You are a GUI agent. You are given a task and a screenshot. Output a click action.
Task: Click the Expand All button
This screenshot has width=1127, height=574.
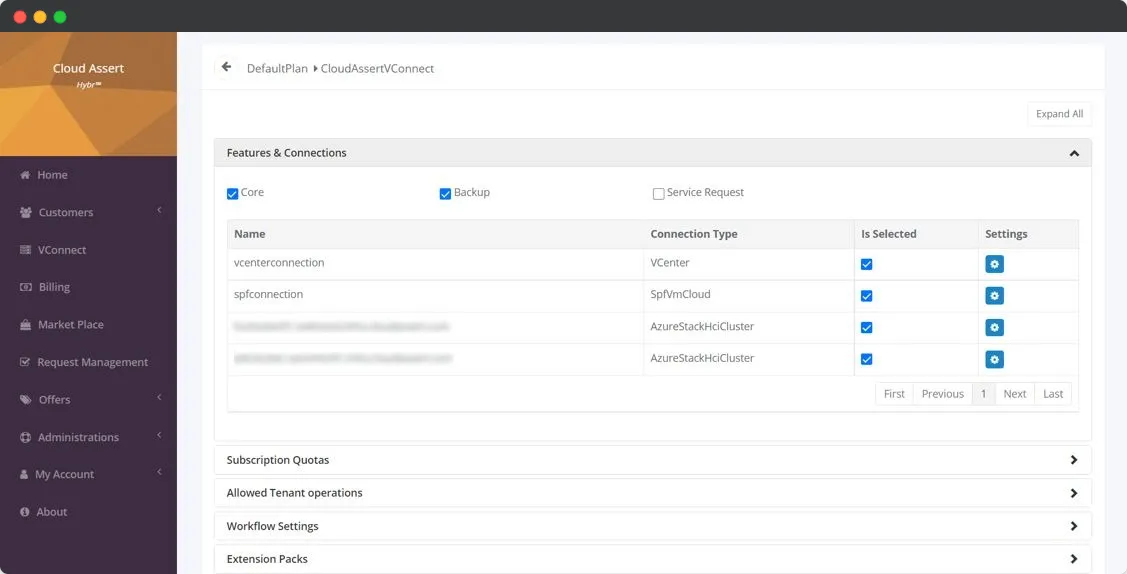(x=1059, y=114)
